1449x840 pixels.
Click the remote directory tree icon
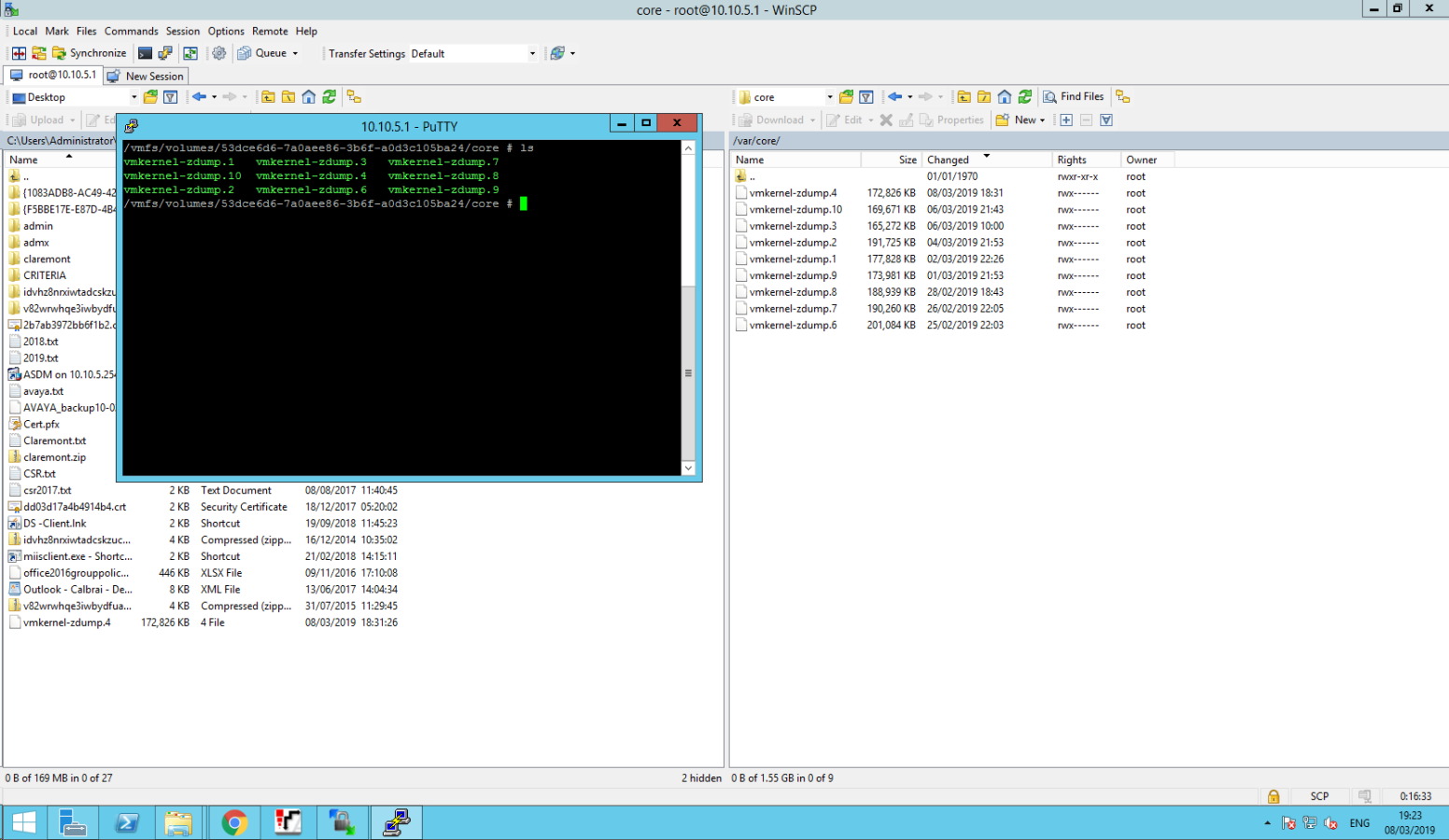(x=1123, y=97)
